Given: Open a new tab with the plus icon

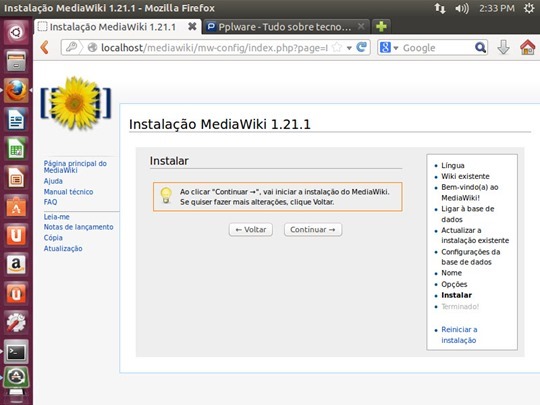Looking at the screenshot, I should (381, 27).
